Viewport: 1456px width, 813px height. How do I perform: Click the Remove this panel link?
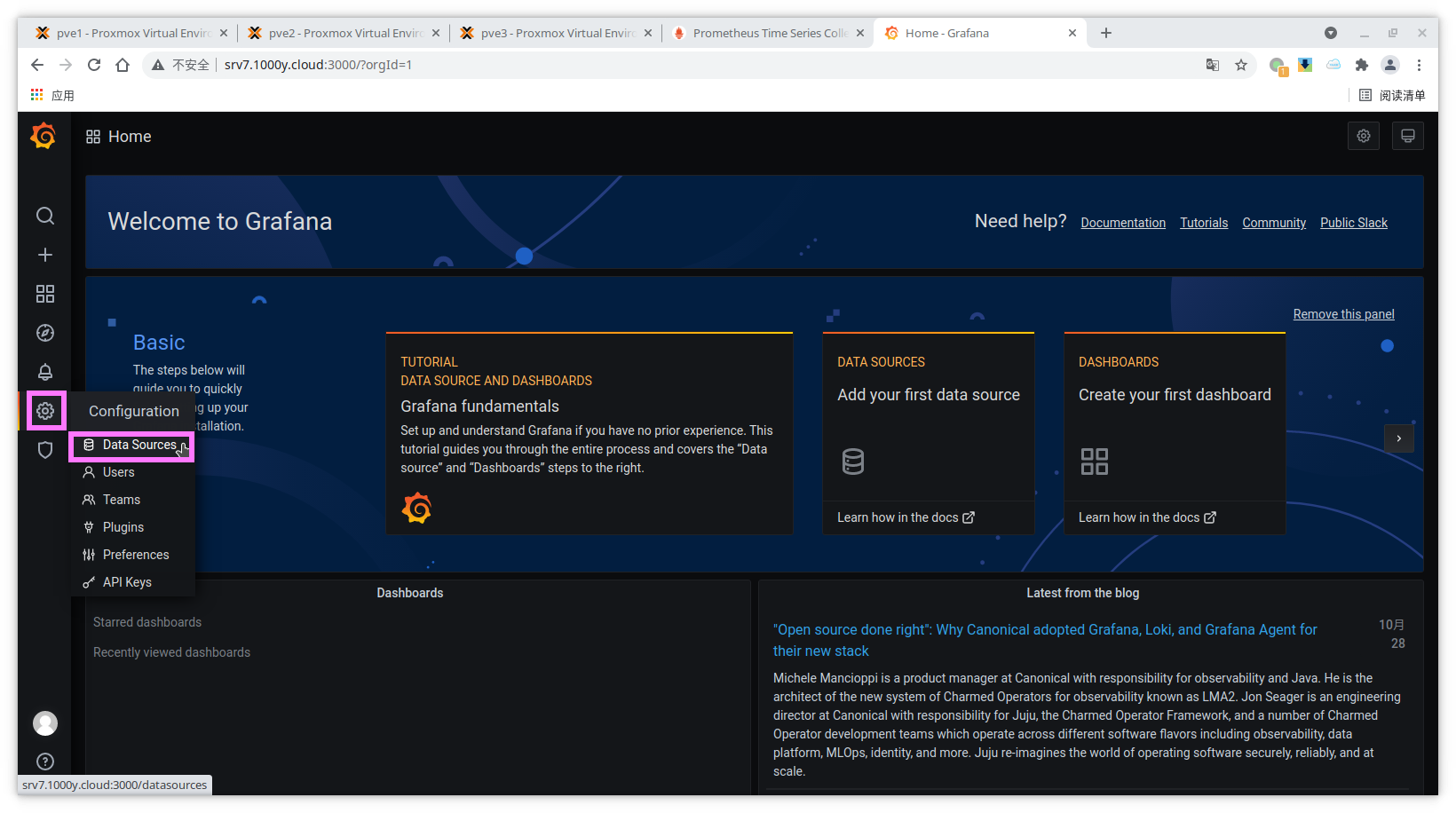click(1343, 314)
